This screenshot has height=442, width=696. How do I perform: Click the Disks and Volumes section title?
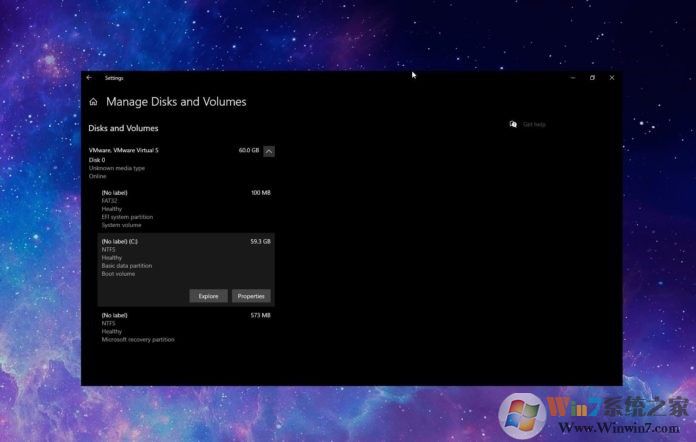tap(123, 129)
